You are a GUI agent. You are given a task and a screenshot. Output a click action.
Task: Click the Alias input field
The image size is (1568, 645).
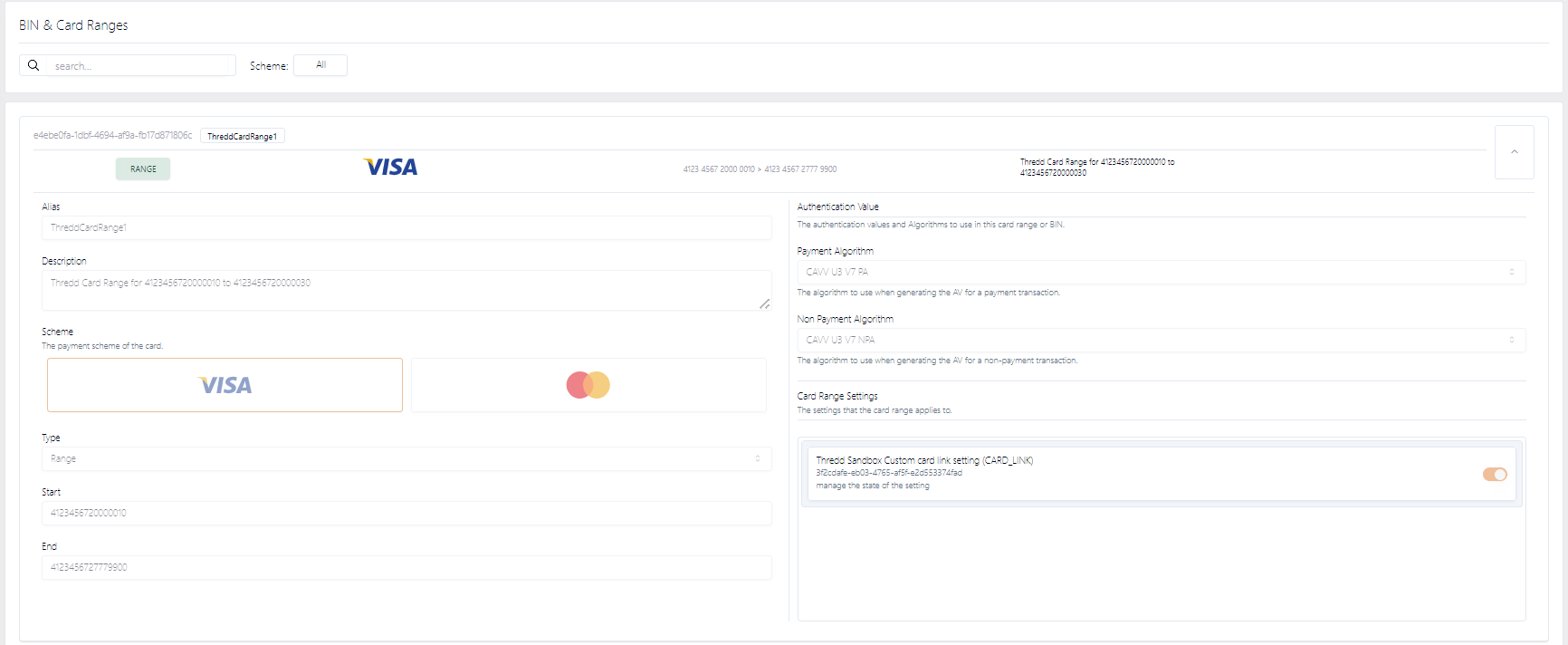click(406, 227)
